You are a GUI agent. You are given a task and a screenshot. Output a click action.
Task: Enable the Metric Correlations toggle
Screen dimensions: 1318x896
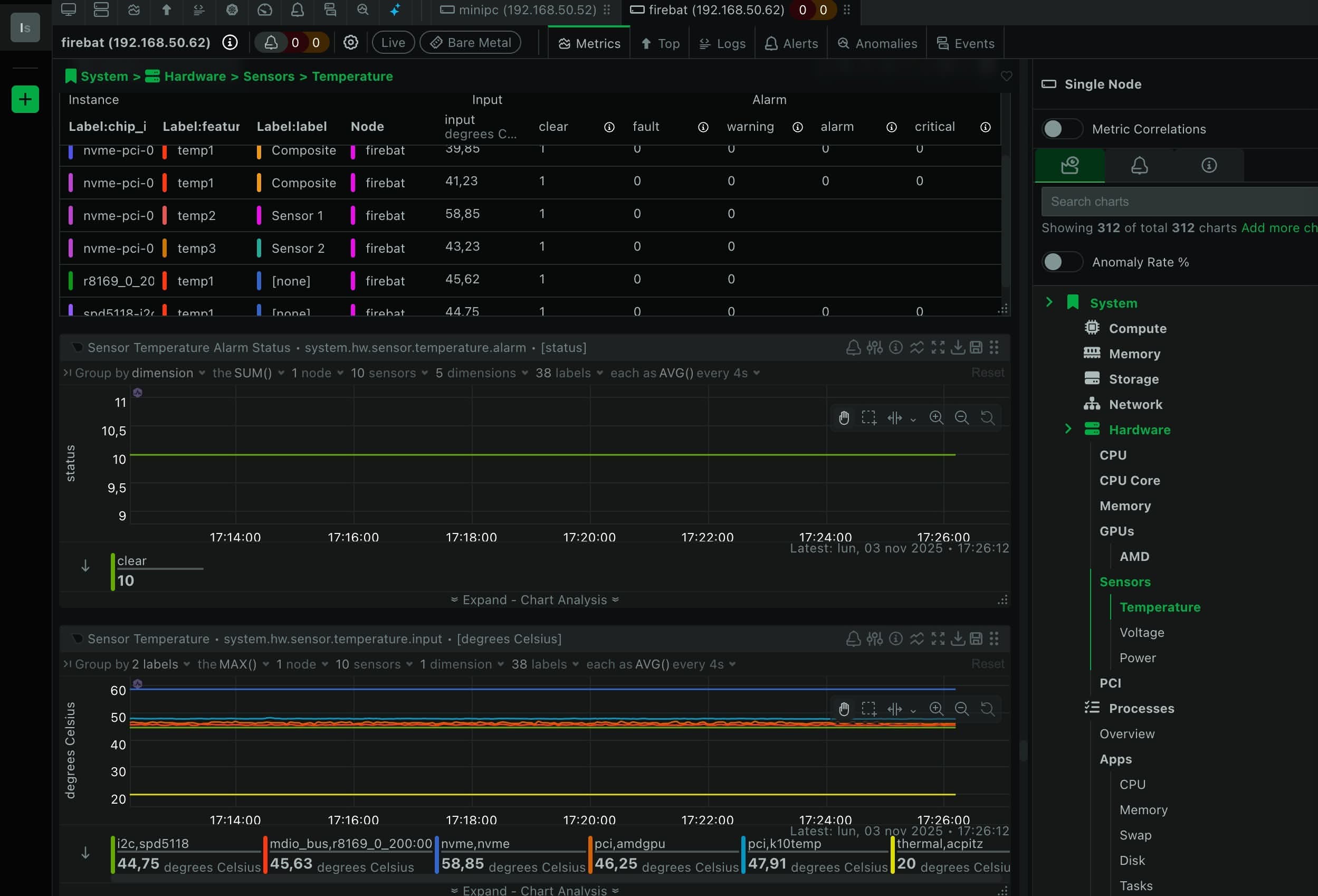pyautogui.click(x=1062, y=129)
